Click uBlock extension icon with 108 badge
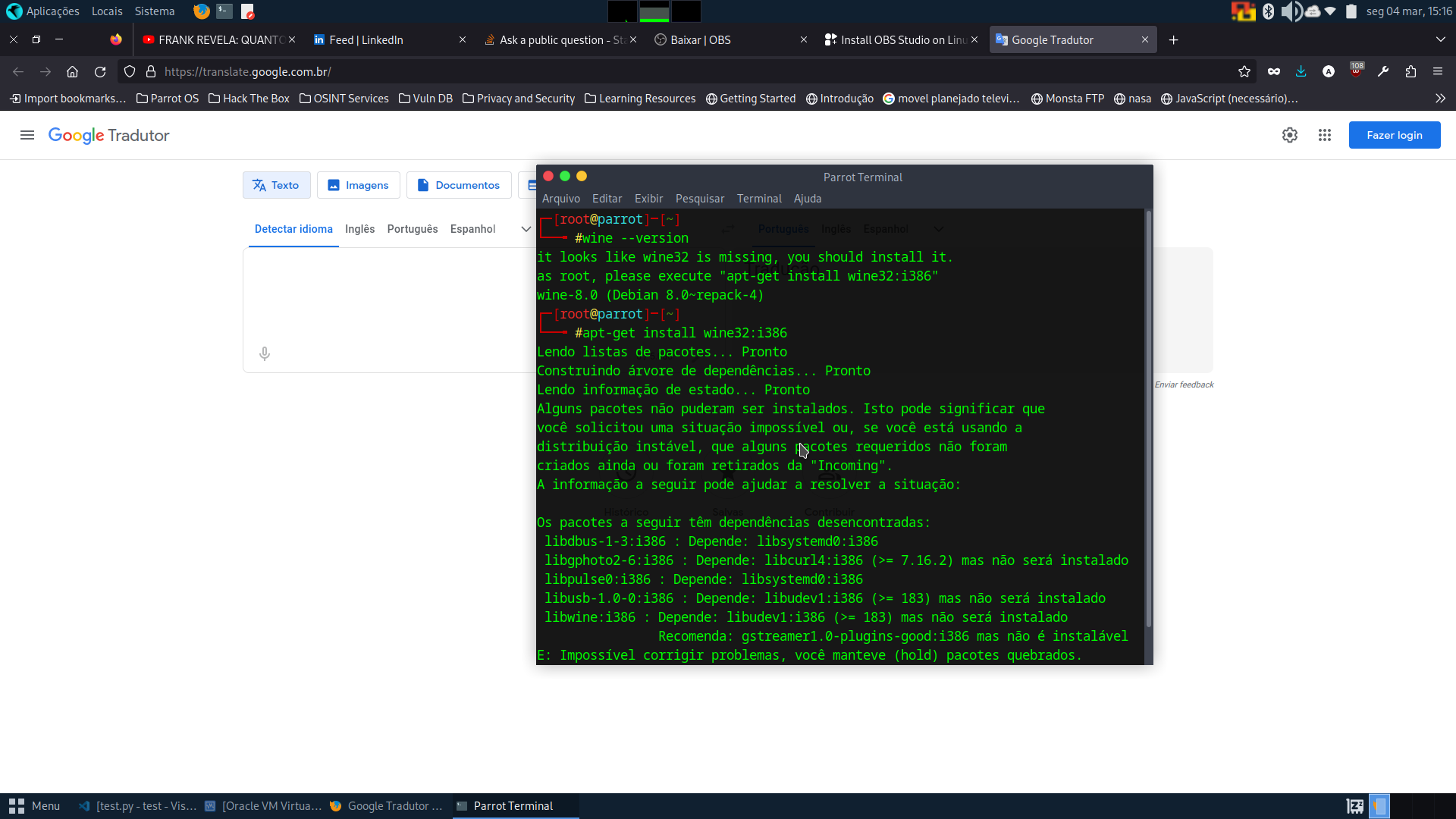 tap(1356, 70)
